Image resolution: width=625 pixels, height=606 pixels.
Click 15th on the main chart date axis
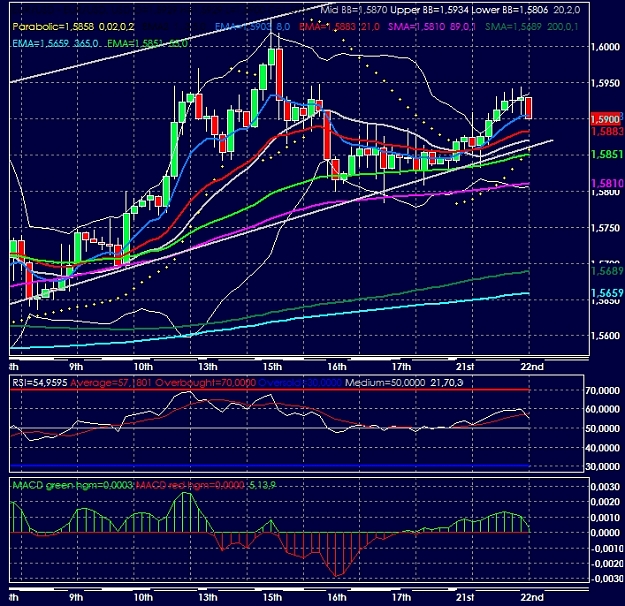272,366
